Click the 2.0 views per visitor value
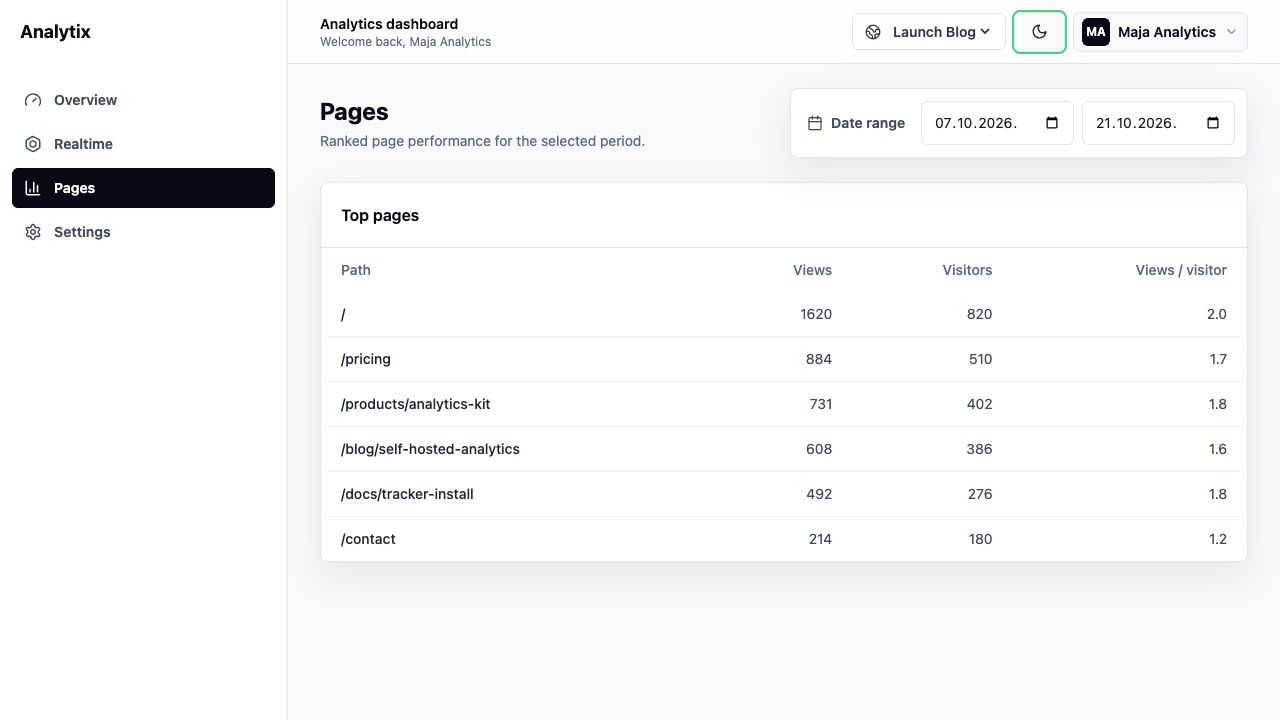The width and height of the screenshot is (1280, 720). (1216, 314)
